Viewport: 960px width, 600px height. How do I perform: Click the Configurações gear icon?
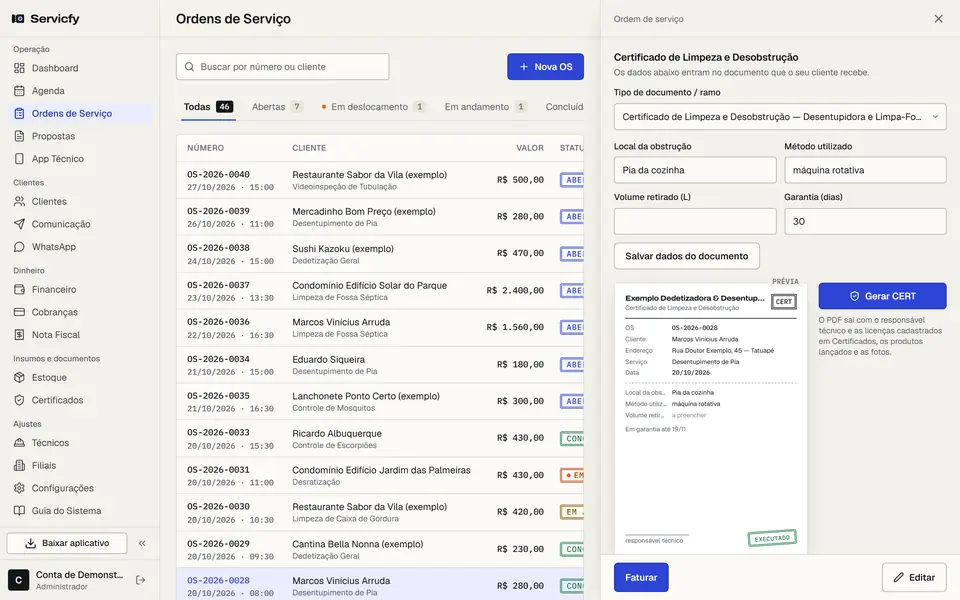tap(19, 488)
